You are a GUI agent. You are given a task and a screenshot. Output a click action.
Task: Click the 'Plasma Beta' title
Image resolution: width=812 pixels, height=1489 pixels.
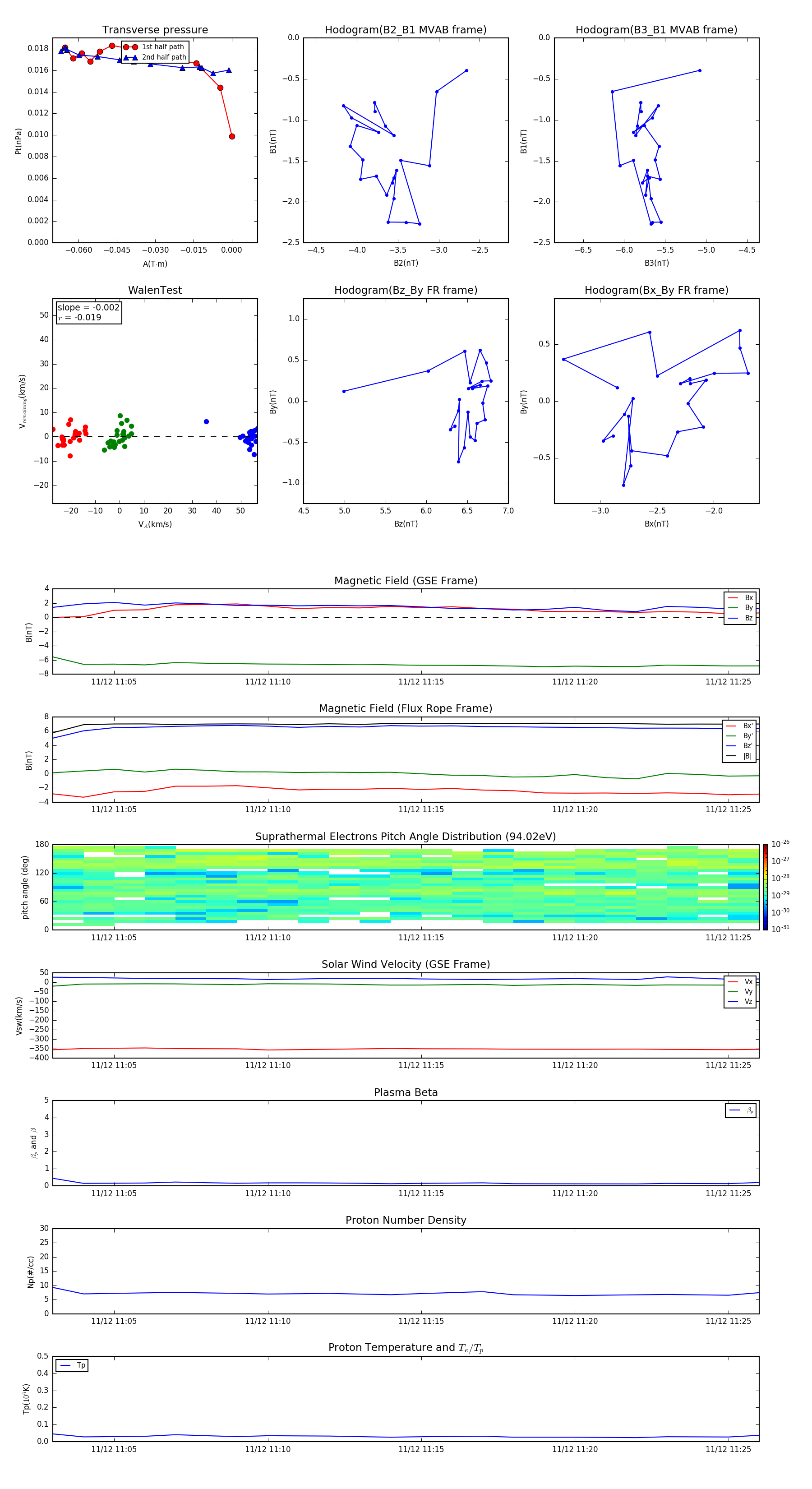click(406, 1092)
